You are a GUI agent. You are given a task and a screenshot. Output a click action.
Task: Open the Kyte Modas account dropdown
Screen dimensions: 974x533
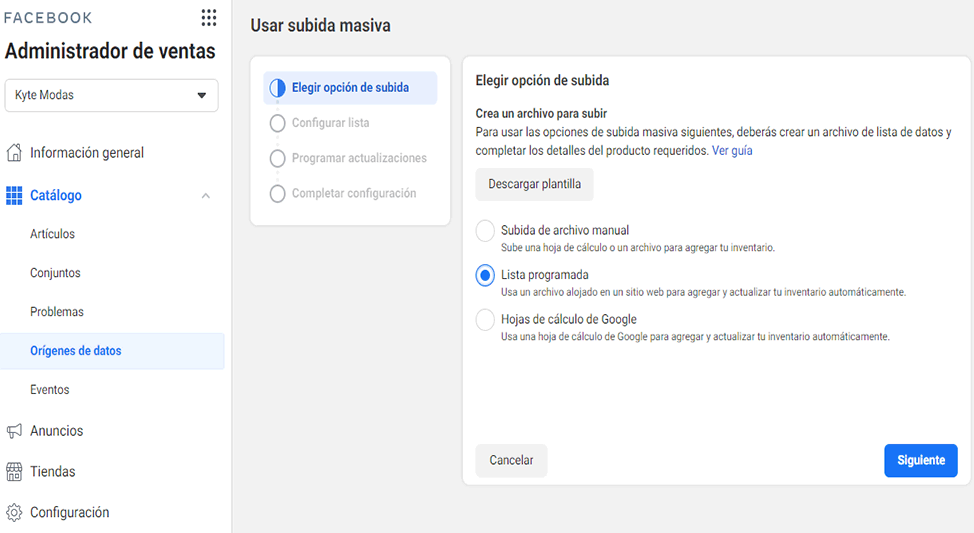111,95
